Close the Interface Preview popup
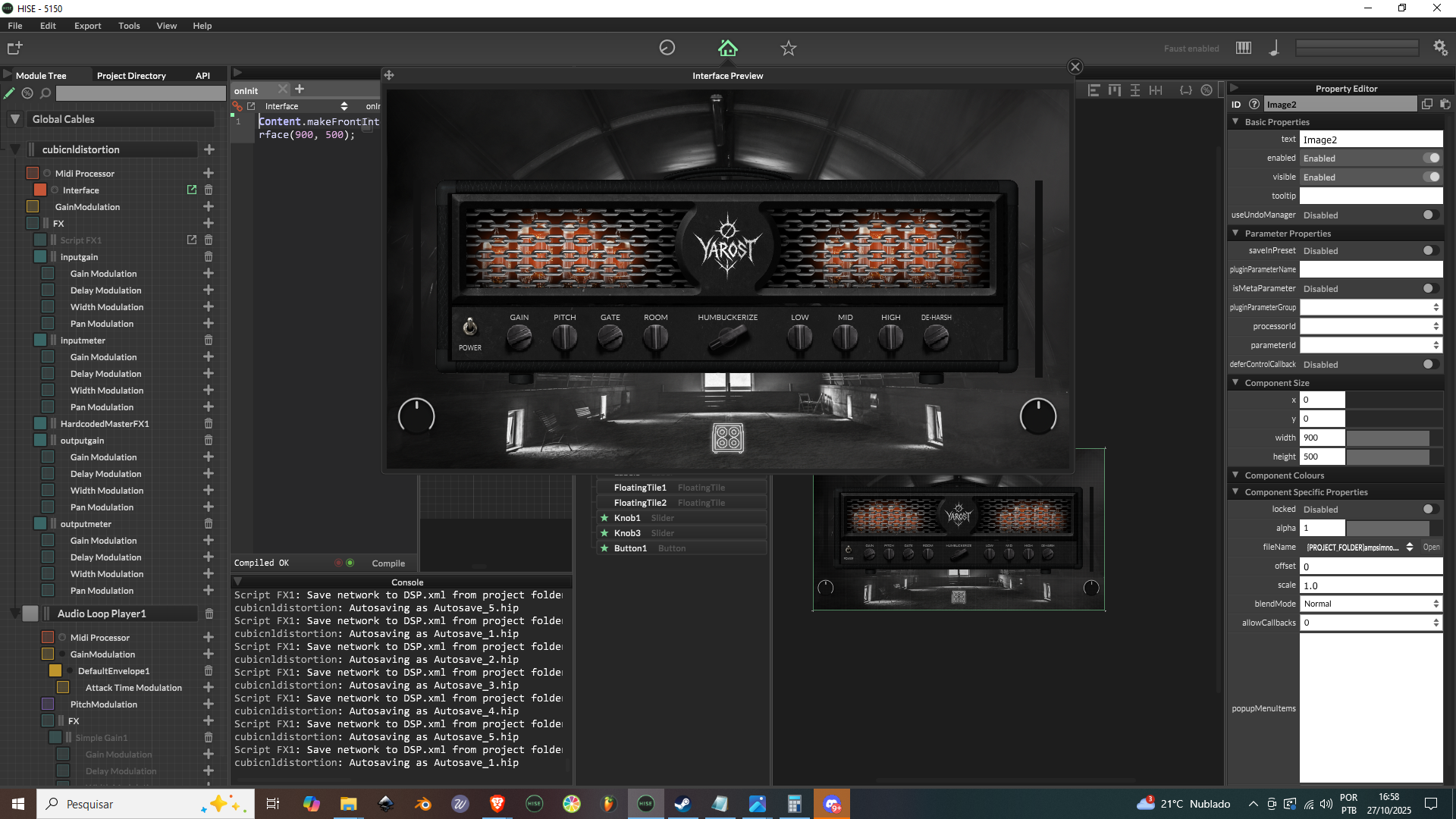Screen dimensions: 1456x819 coord(1075,67)
